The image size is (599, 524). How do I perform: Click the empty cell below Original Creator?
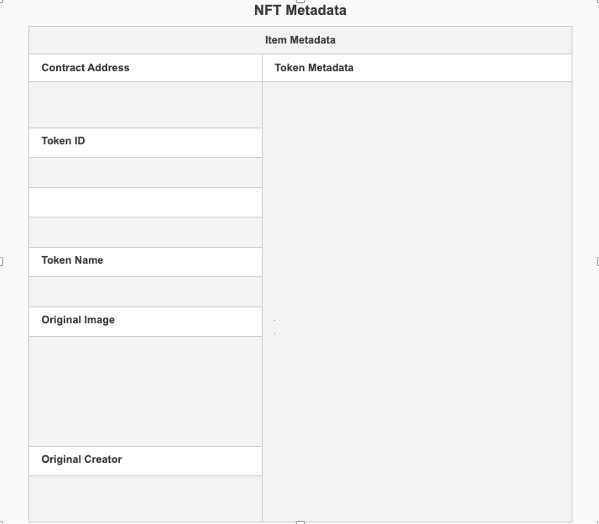(x=146, y=499)
